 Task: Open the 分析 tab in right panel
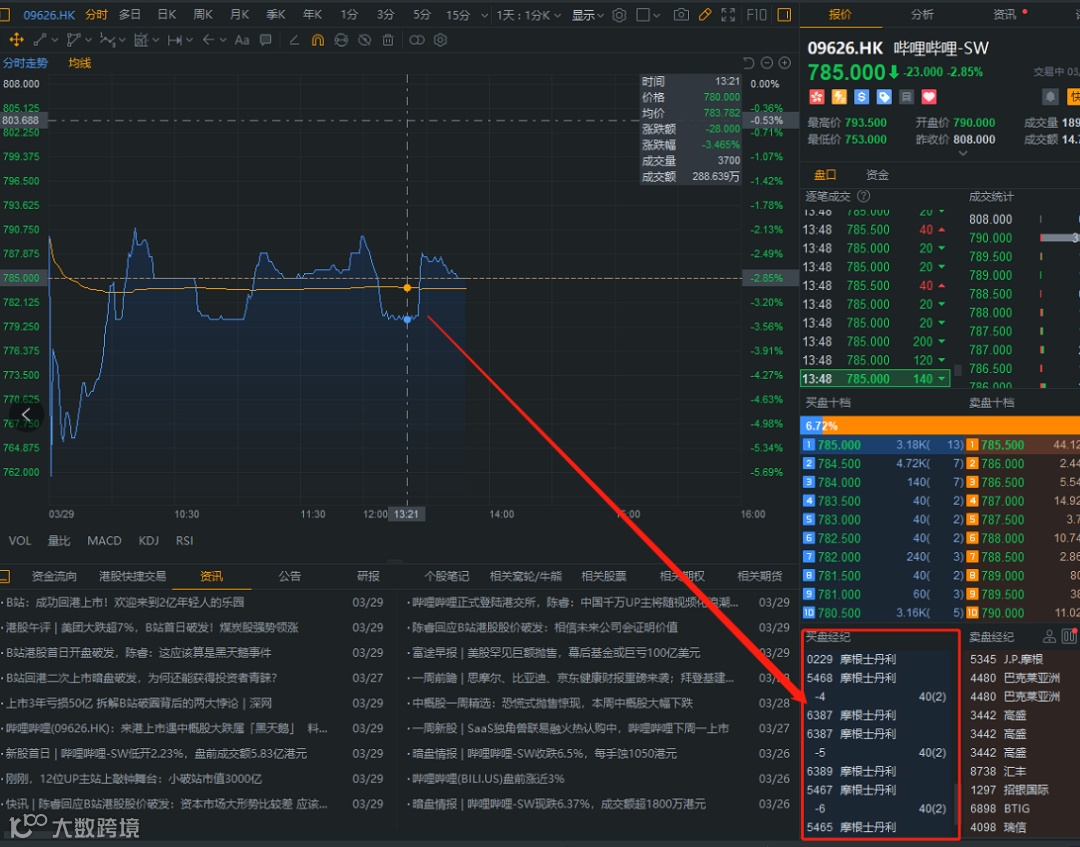click(922, 14)
